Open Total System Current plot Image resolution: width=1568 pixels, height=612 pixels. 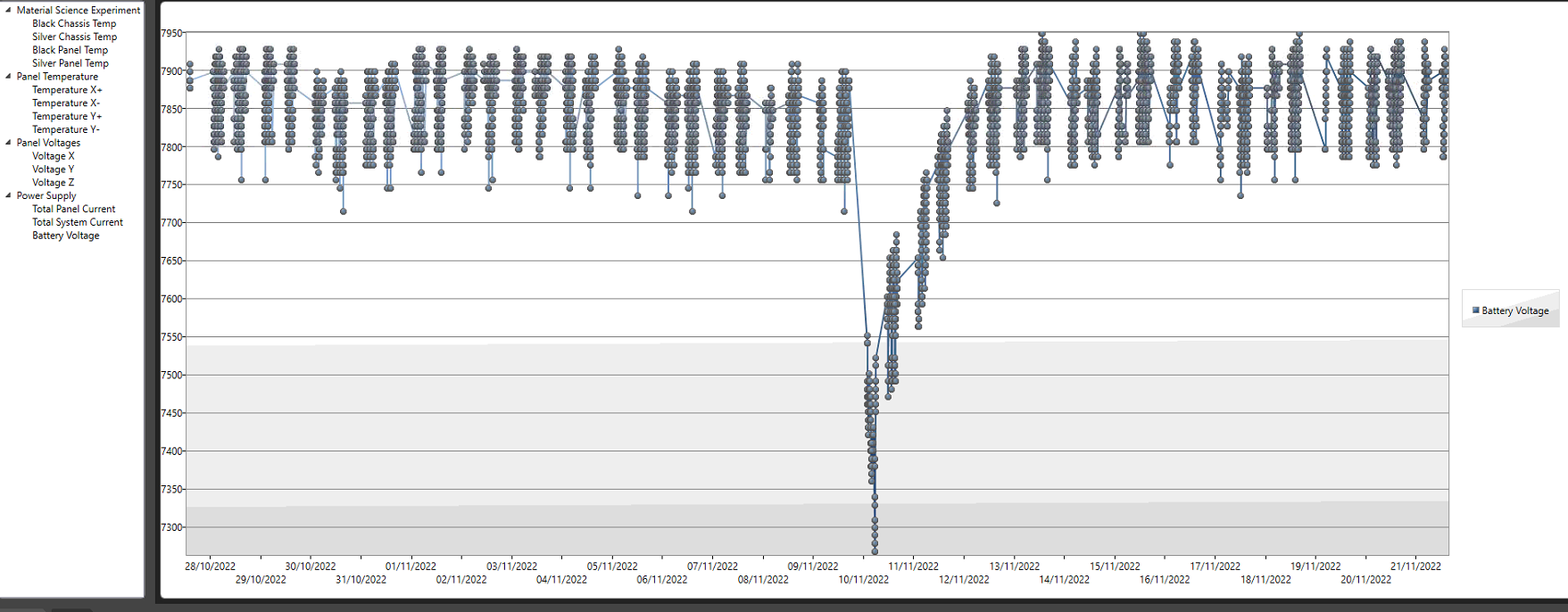coord(78,223)
